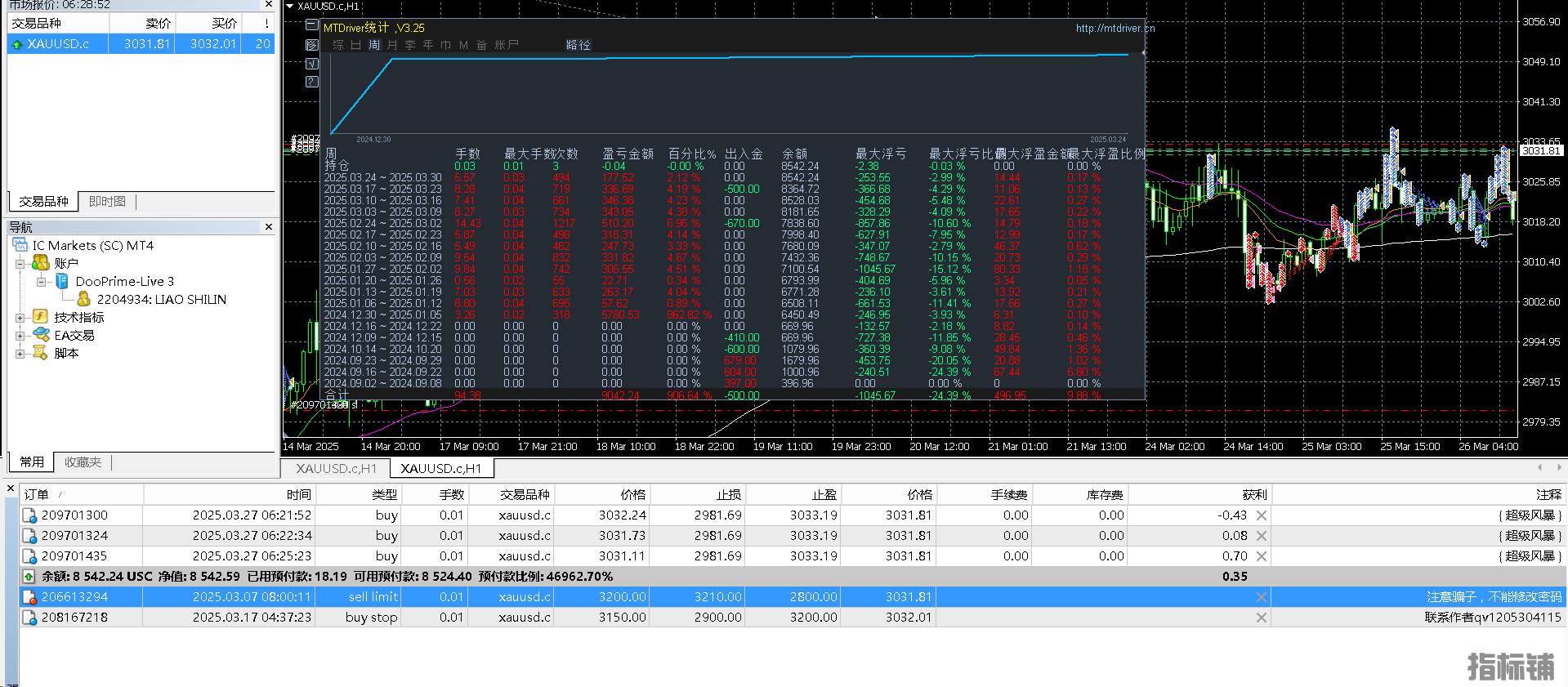Screen dimensions: 1568x687
Task: Close the 导航 Navigator panel
Action: pos(269,226)
